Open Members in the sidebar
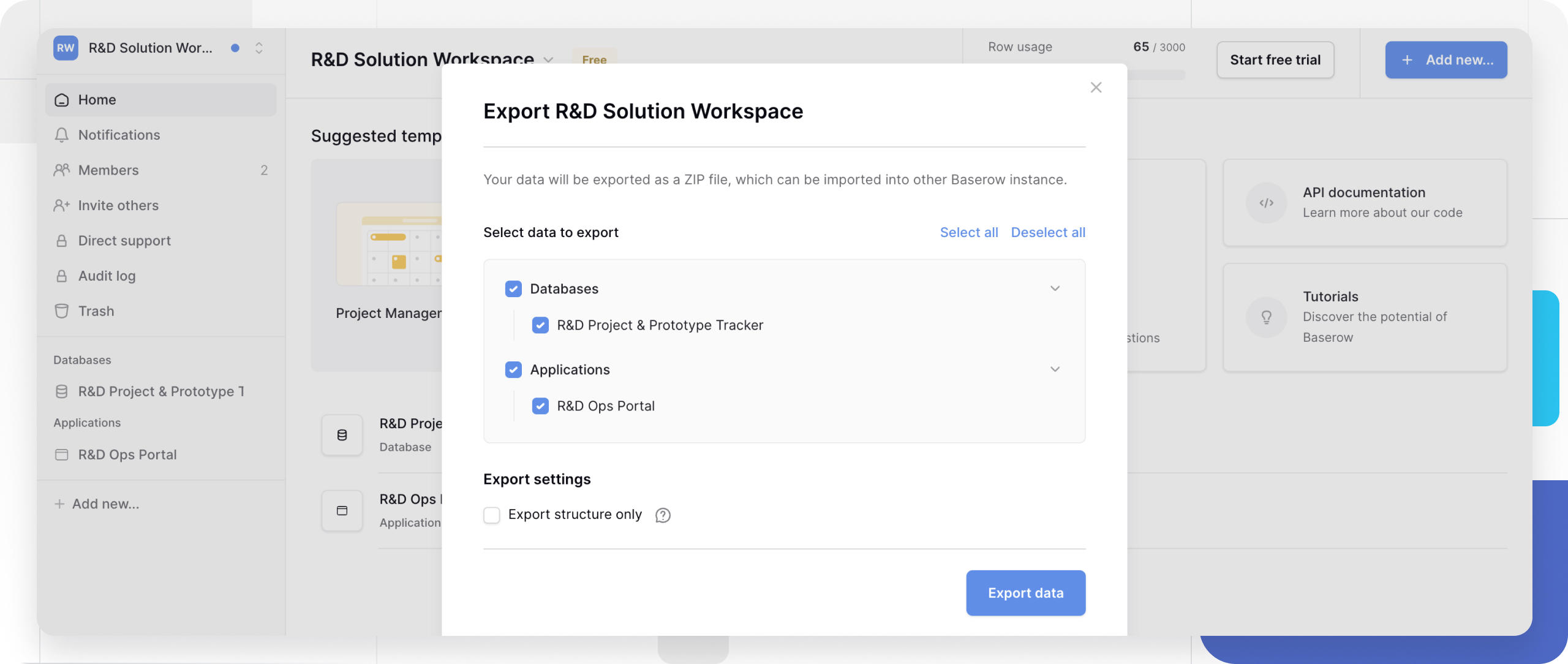Viewport: 1568px width, 664px height. (x=161, y=170)
